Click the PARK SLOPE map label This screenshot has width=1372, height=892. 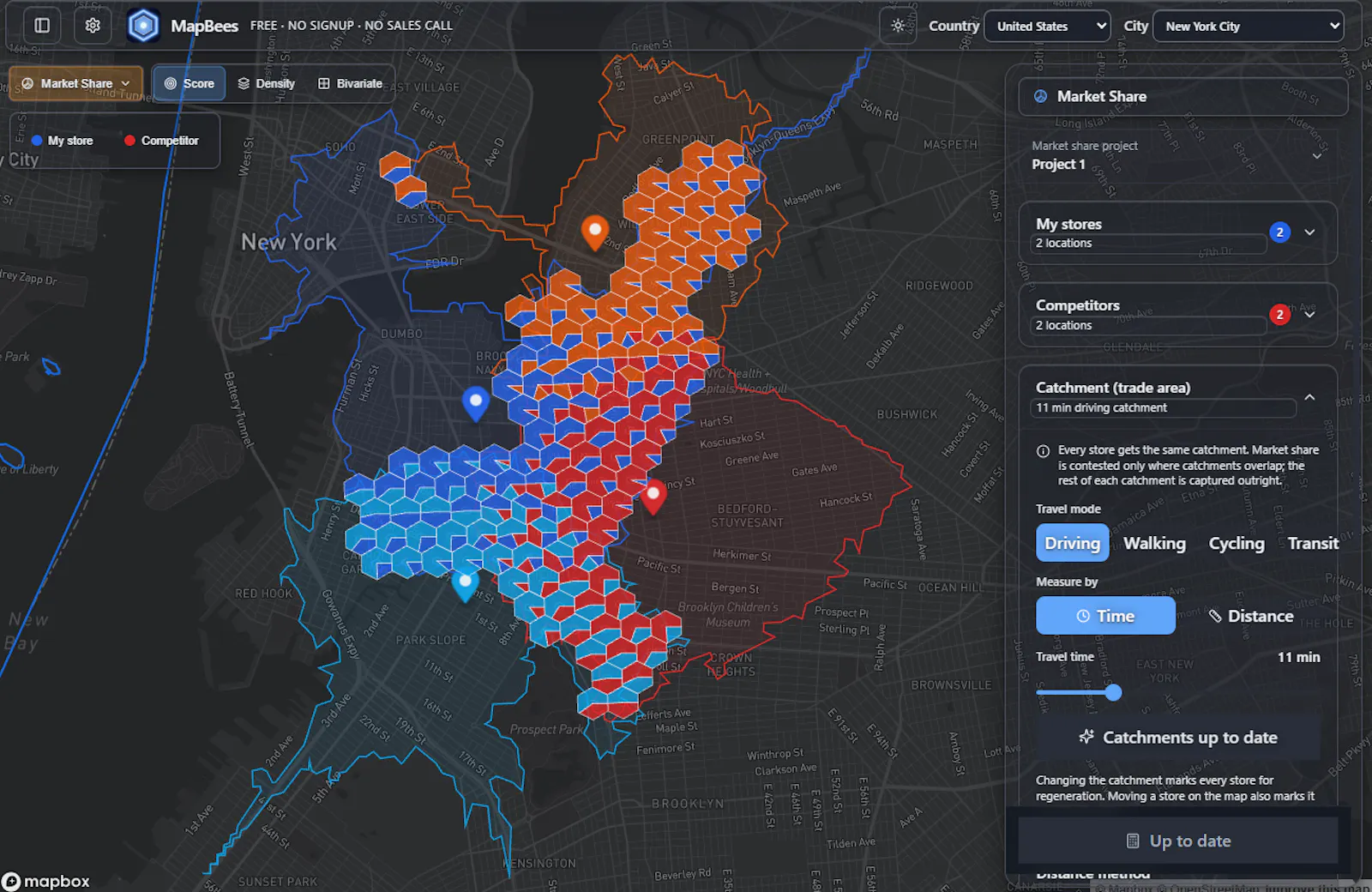pos(430,640)
